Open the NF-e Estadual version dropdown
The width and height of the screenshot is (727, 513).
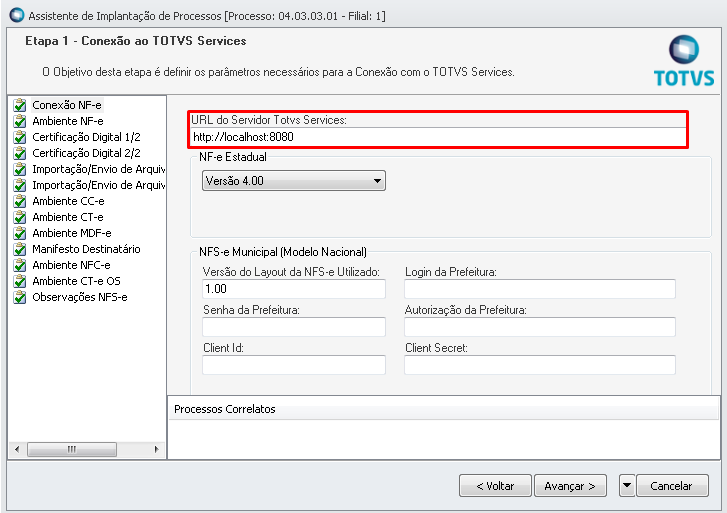point(293,181)
